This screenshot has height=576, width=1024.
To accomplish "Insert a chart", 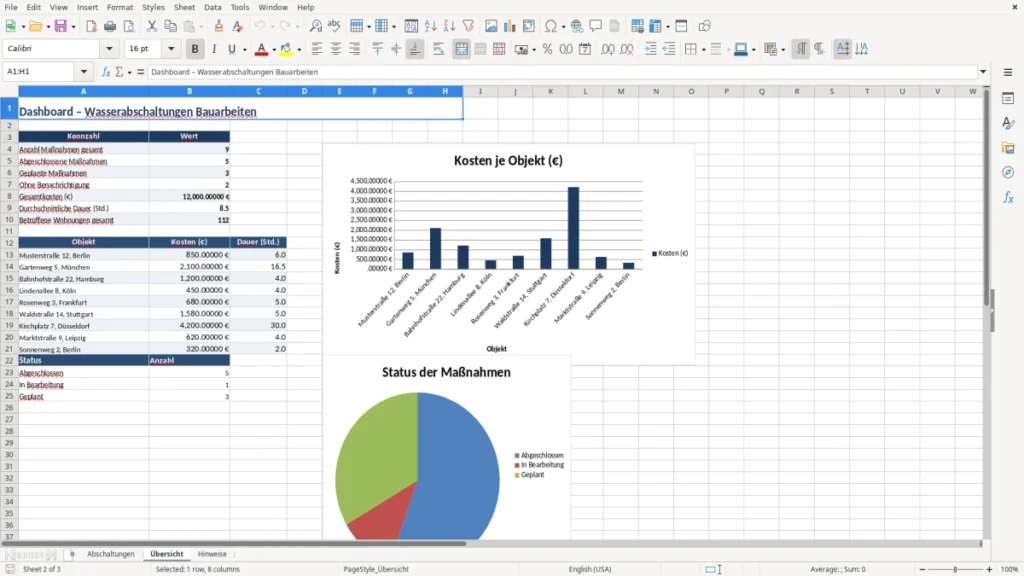I will click(x=510, y=26).
